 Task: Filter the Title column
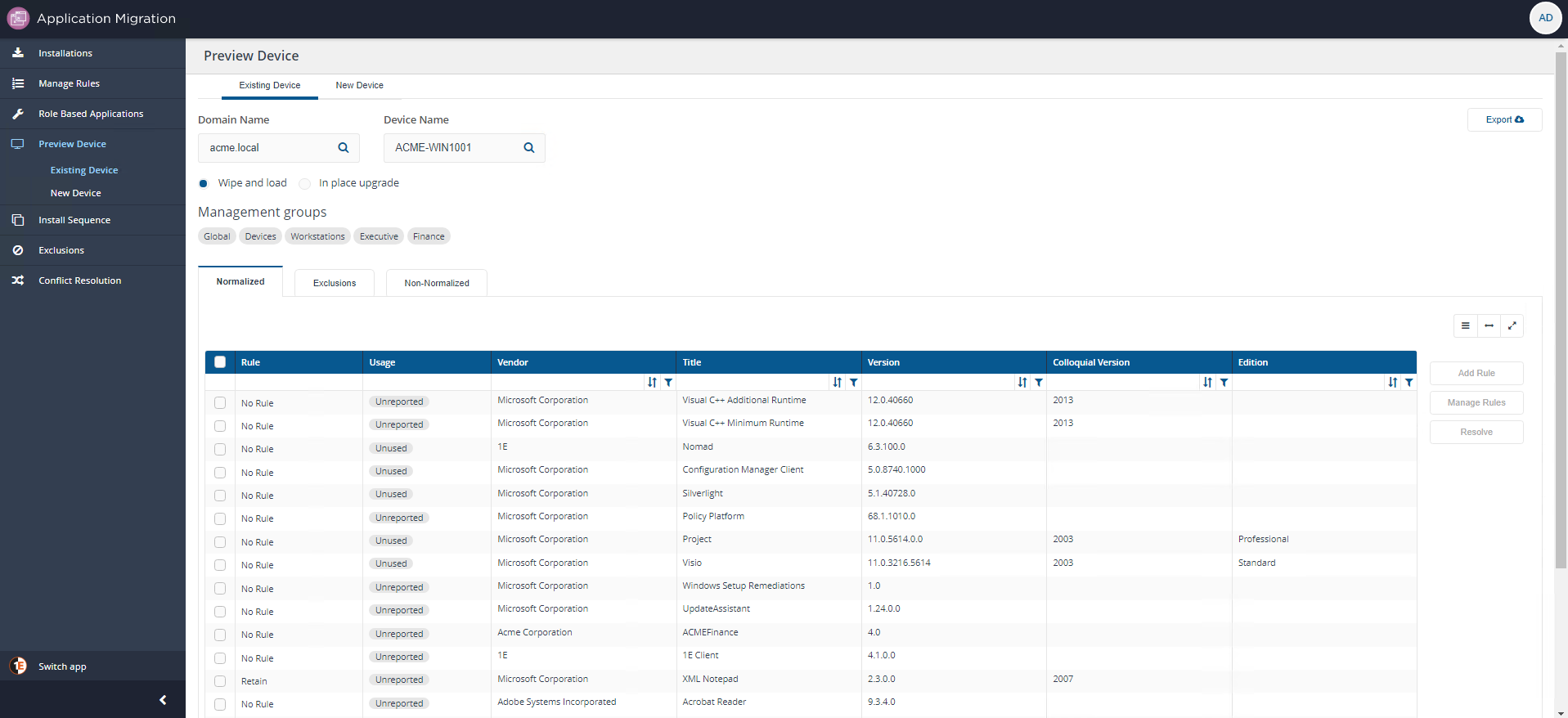tap(853, 382)
